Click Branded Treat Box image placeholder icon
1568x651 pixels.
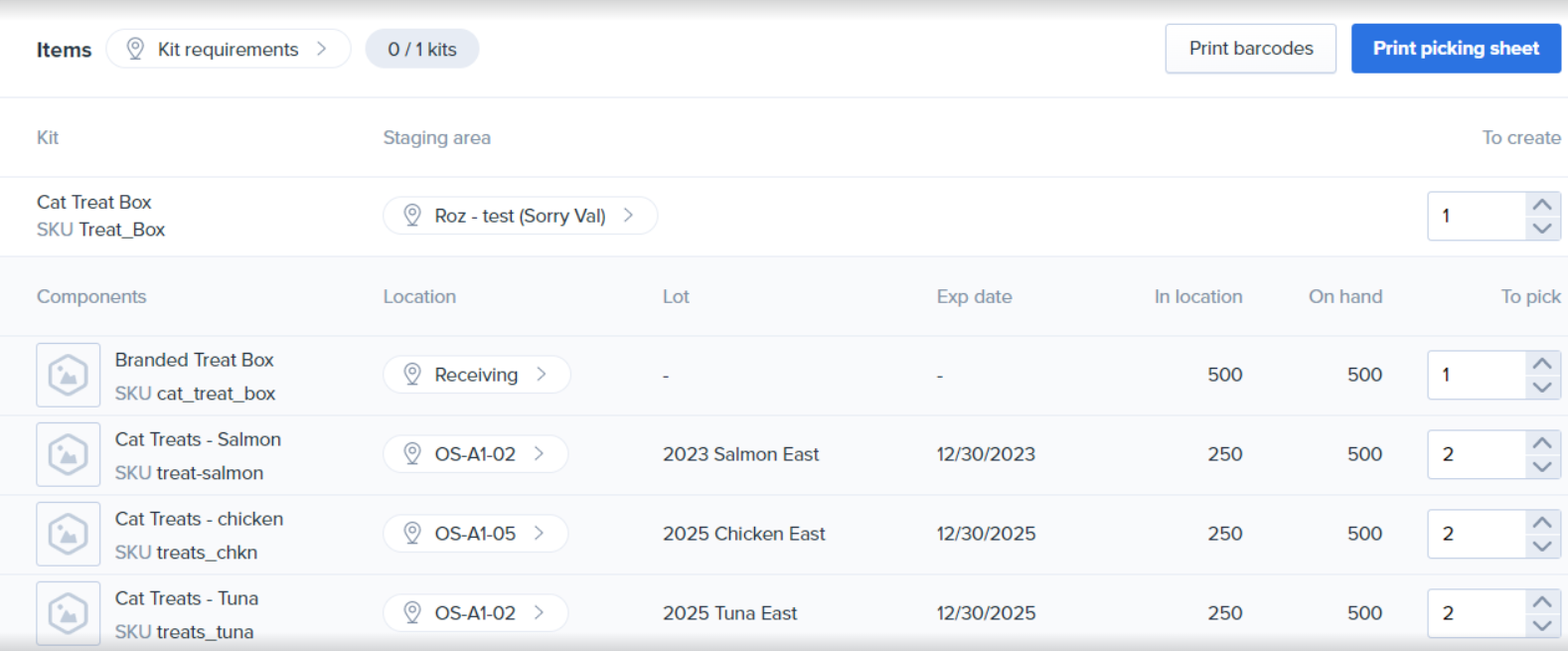coord(68,376)
